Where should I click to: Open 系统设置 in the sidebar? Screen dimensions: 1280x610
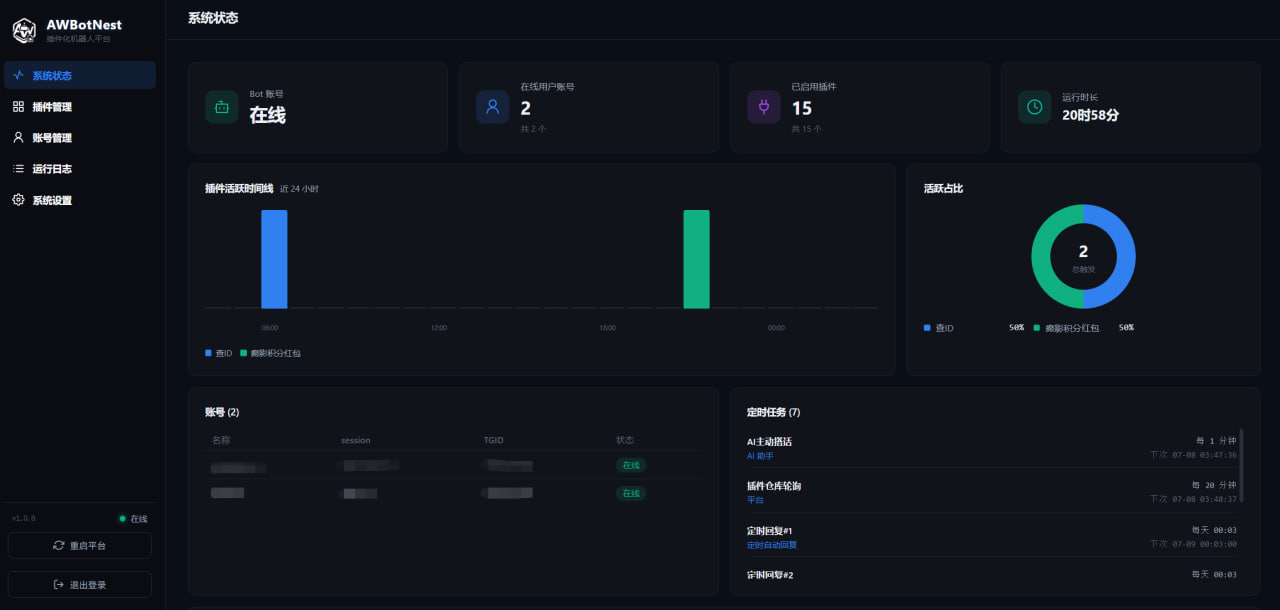click(x=80, y=200)
